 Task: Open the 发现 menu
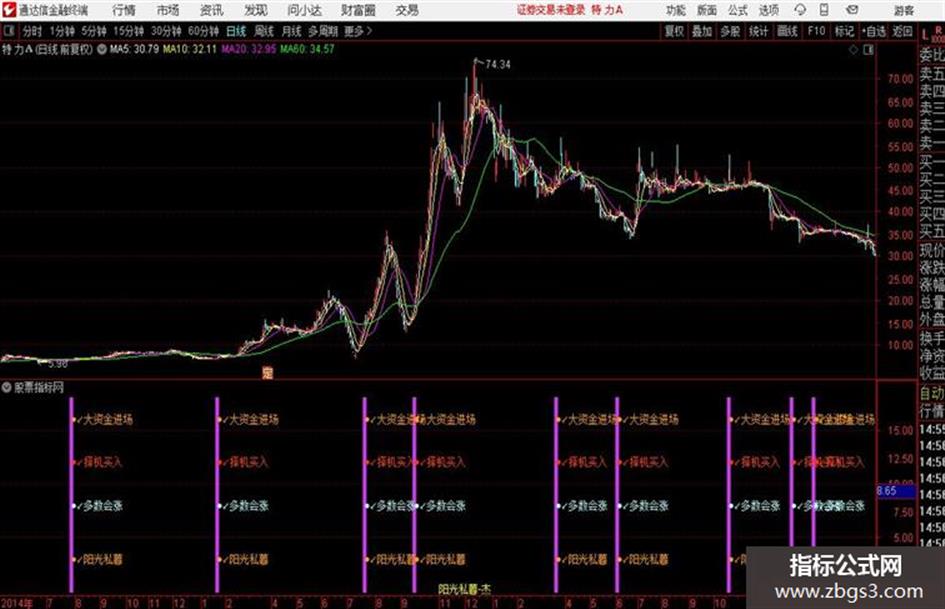[x=256, y=10]
